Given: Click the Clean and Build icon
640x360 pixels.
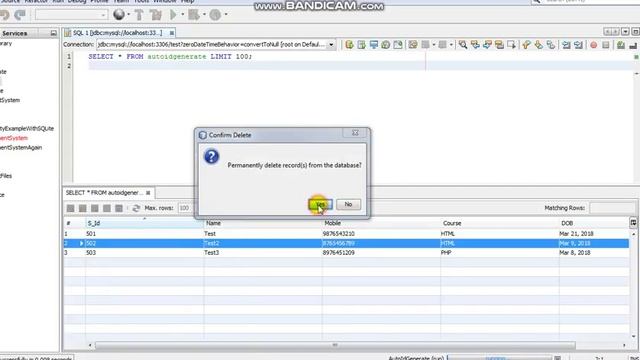Looking at the screenshot, I should click(156, 15).
